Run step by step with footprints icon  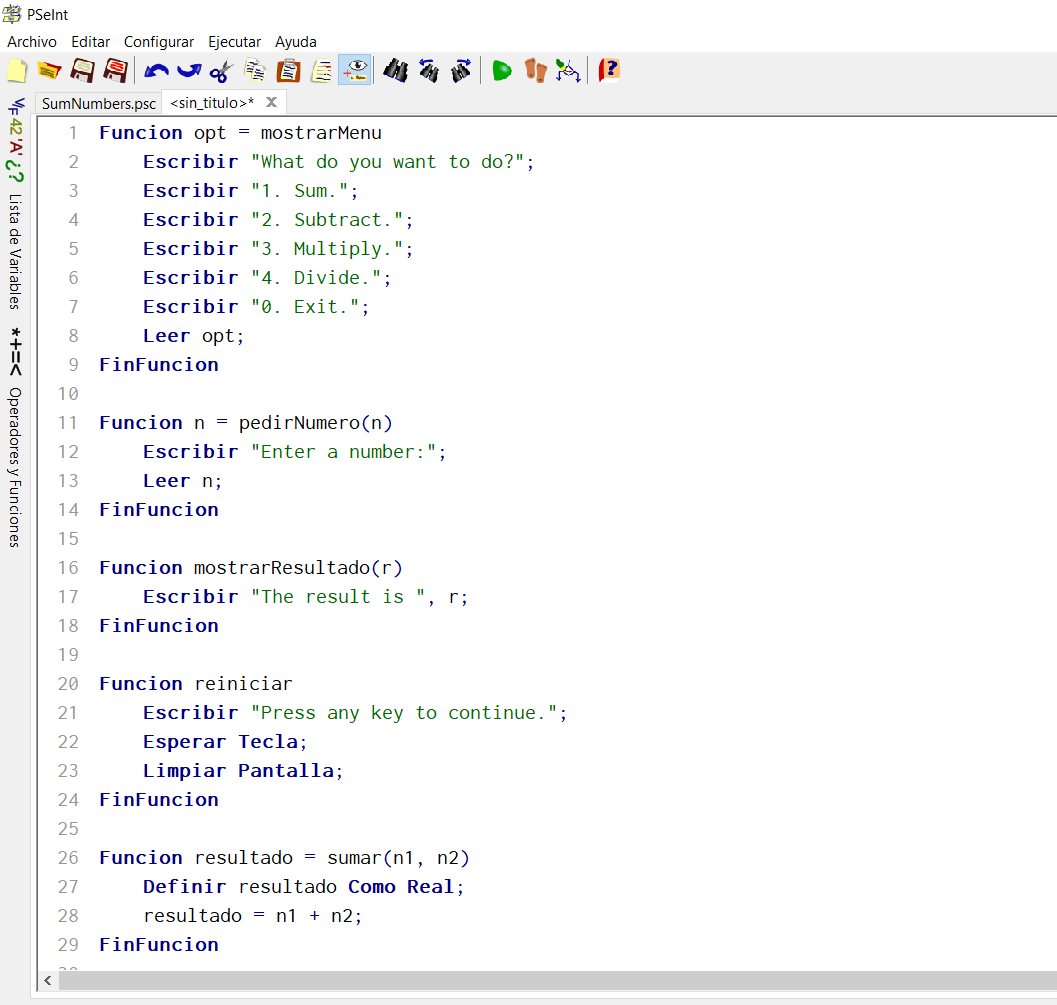pyautogui.click(x=535, y=70)
